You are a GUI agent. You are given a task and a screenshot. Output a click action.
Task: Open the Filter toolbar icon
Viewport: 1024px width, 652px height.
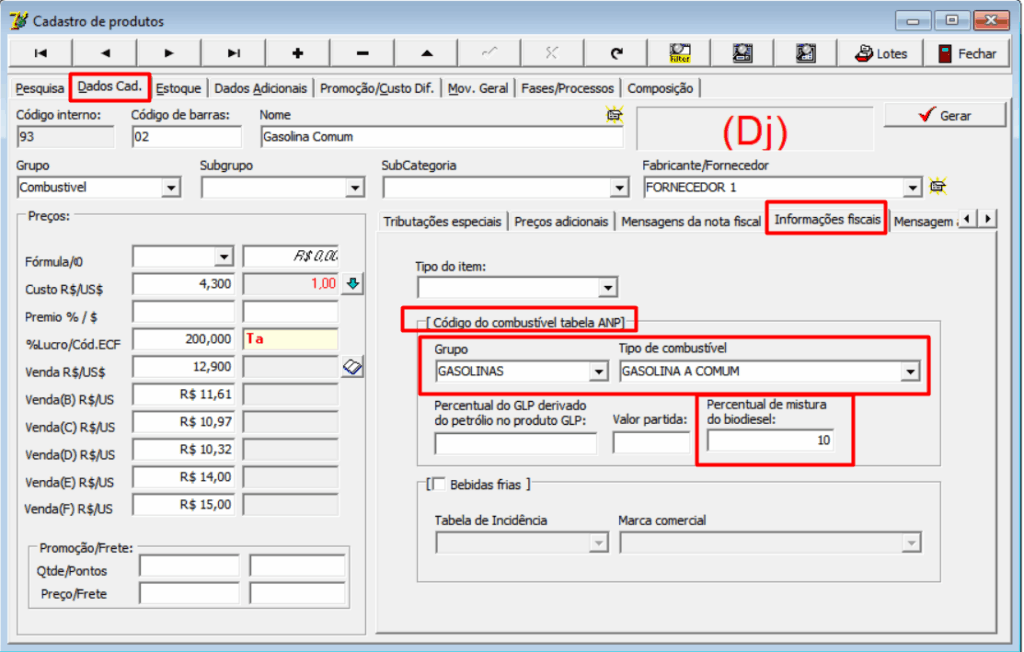coord(680,53)
